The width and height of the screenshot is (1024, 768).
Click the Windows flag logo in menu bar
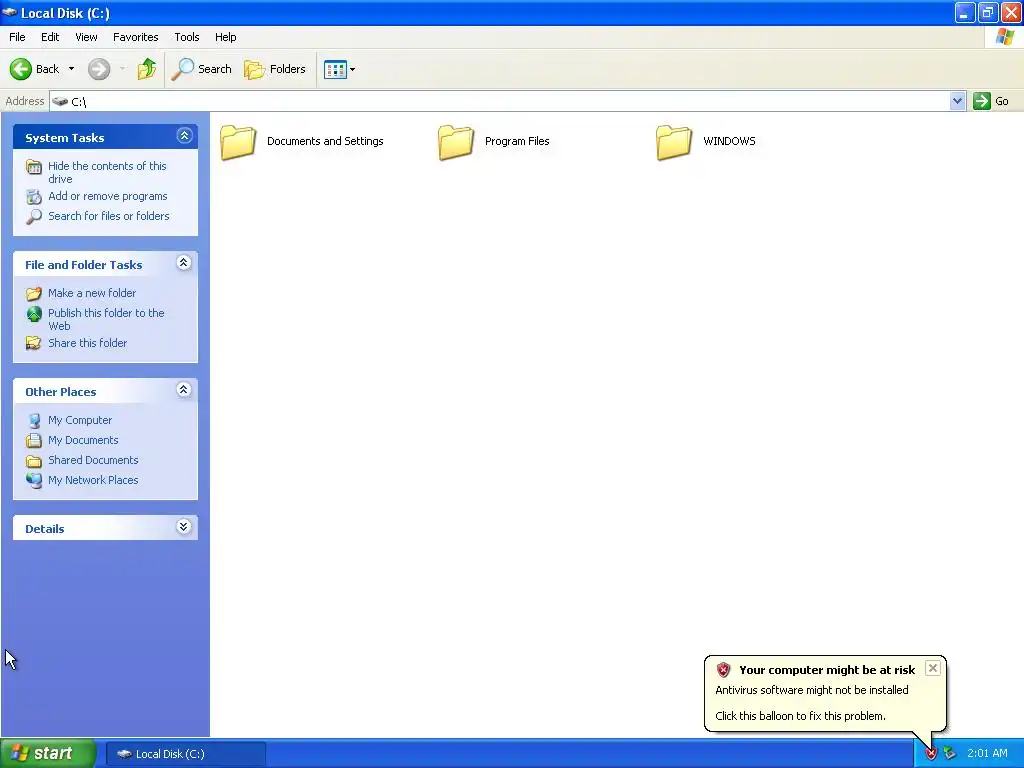coord(1004,37)
